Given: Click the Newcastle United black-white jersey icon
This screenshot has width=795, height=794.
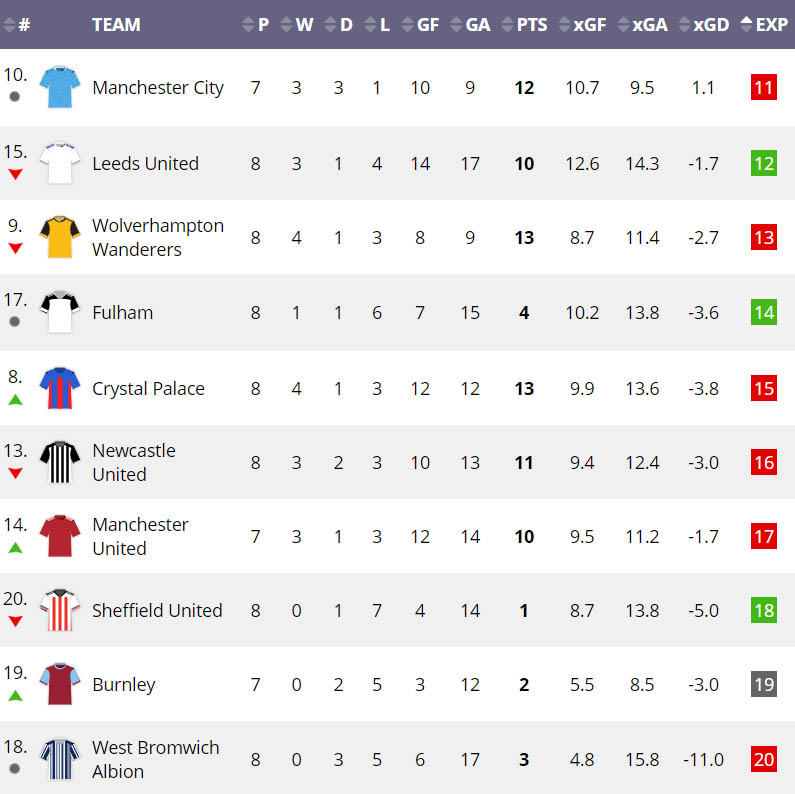Looking at the screenshot, I should click(59, 462).
